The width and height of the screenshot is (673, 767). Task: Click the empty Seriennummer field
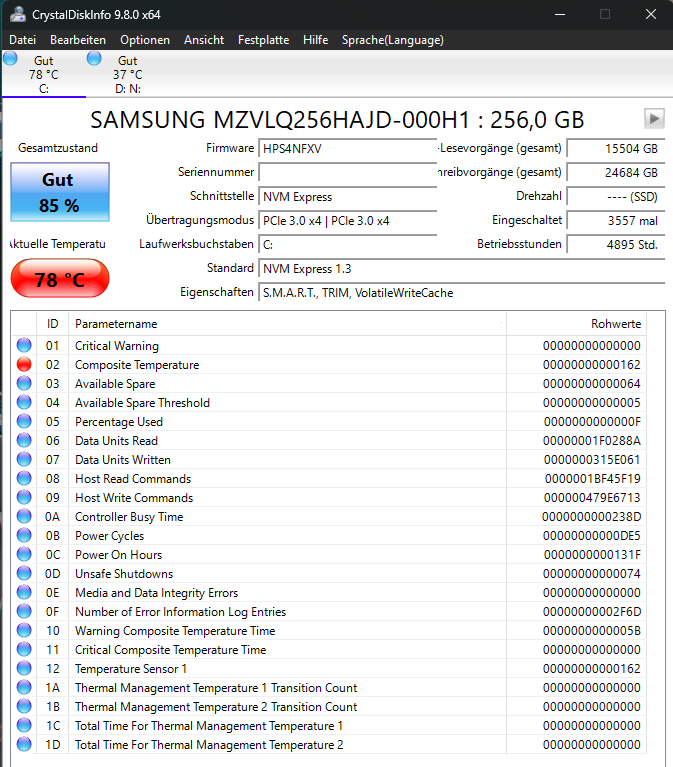pos(347,173)
